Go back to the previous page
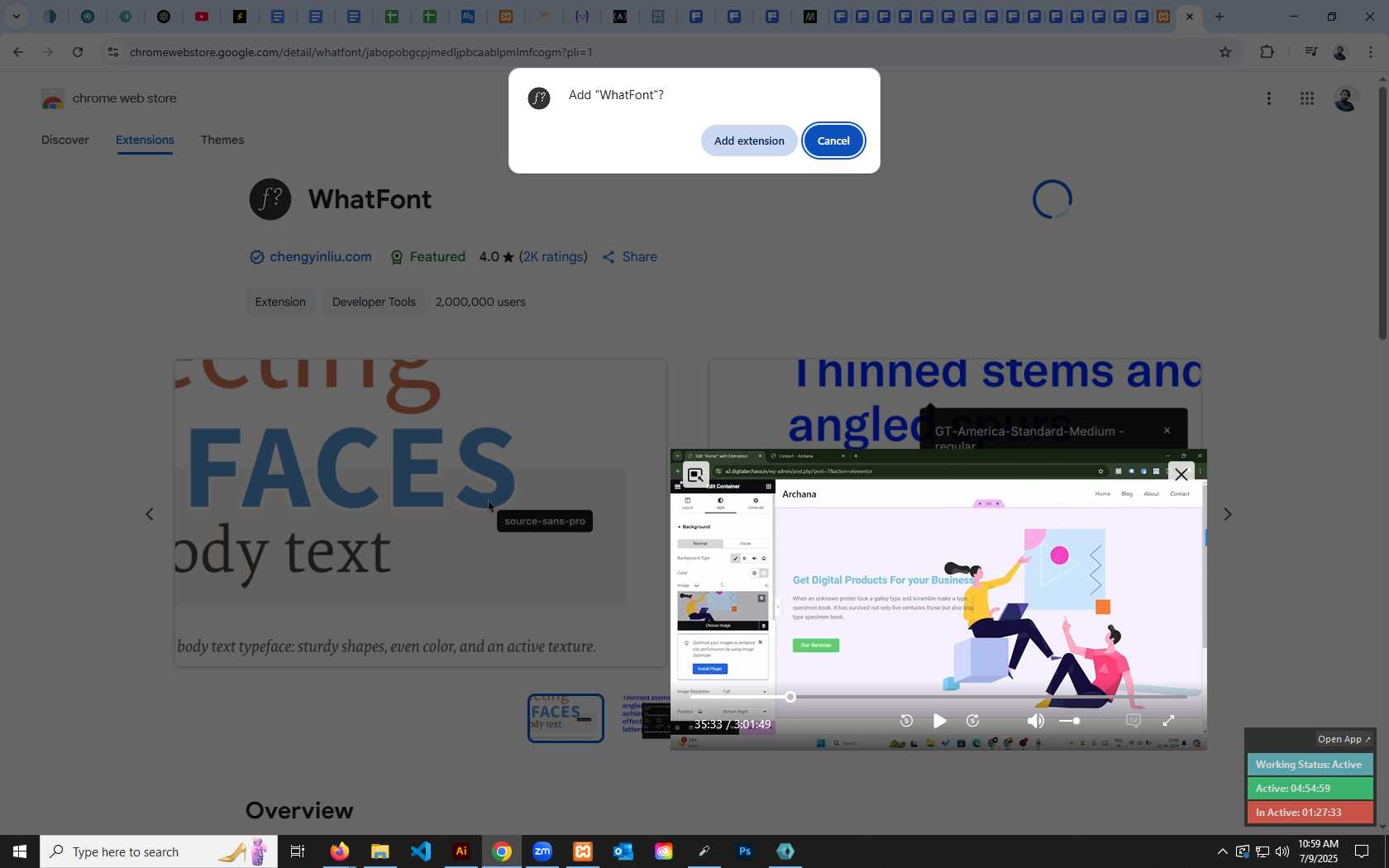 click(x=18, y=52)
